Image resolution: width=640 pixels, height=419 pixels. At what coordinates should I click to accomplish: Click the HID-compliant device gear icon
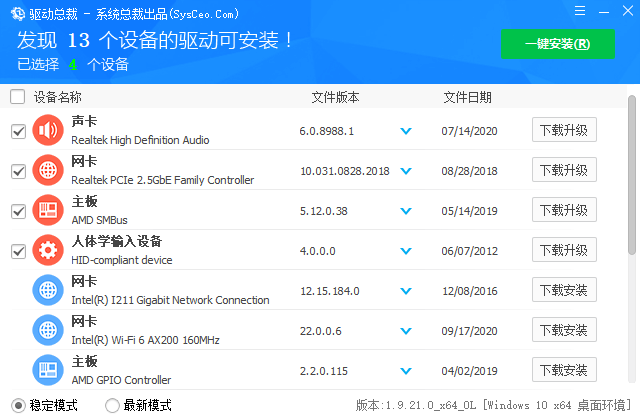pos(48,250)
